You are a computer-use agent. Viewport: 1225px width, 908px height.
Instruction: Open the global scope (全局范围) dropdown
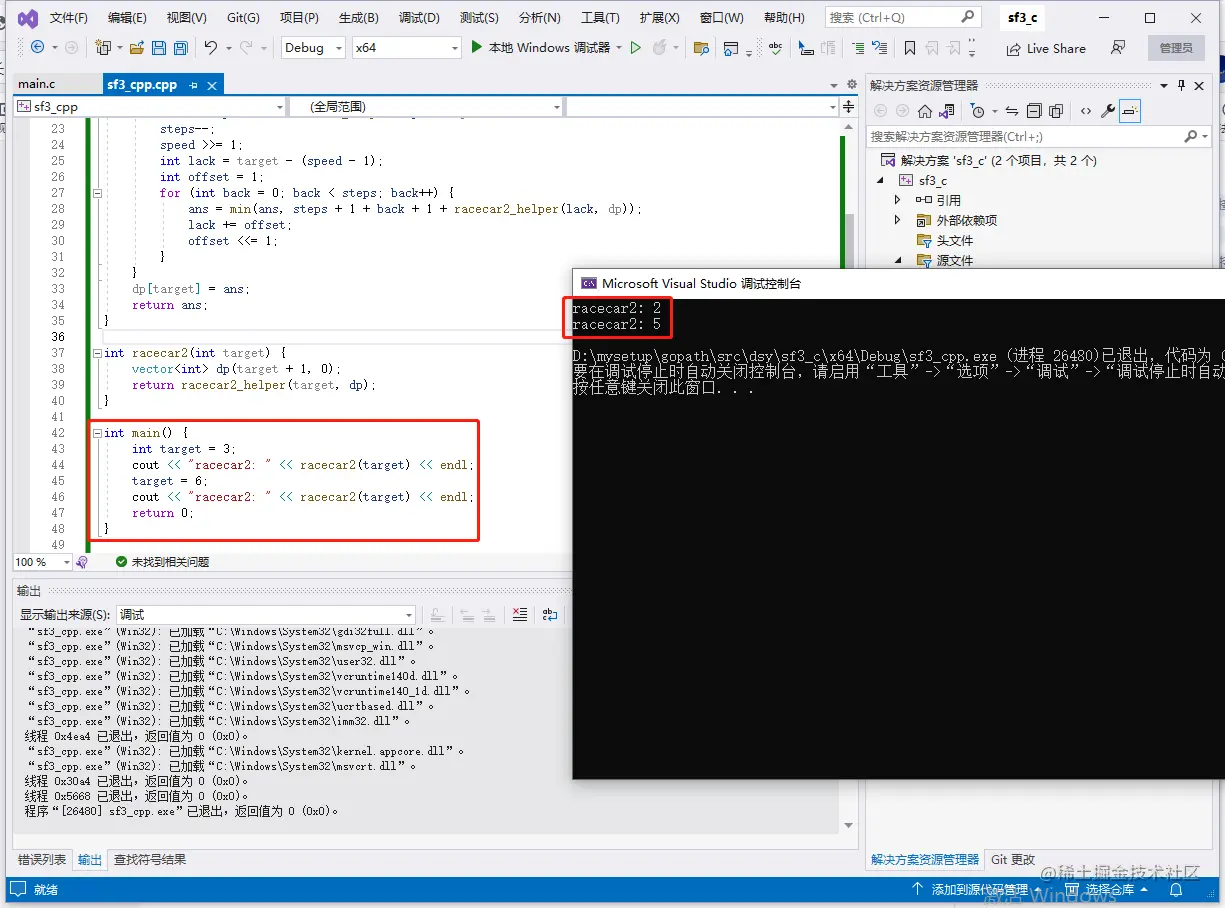click(426, 106)
